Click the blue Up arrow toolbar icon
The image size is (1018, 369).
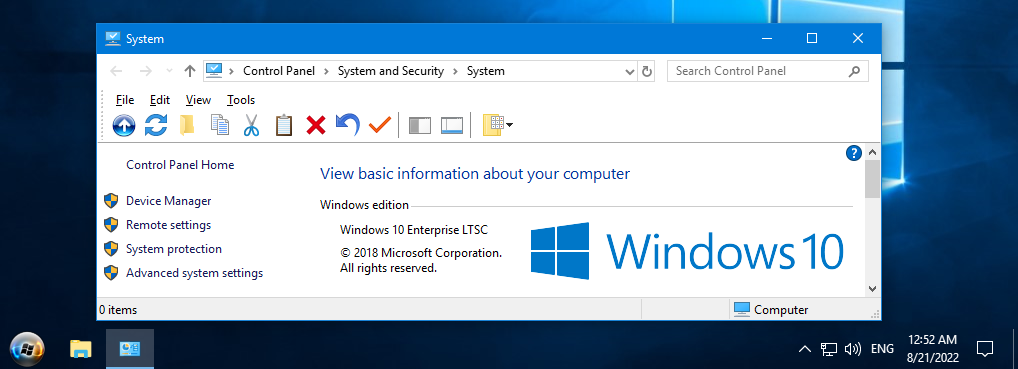pos(124,125)
